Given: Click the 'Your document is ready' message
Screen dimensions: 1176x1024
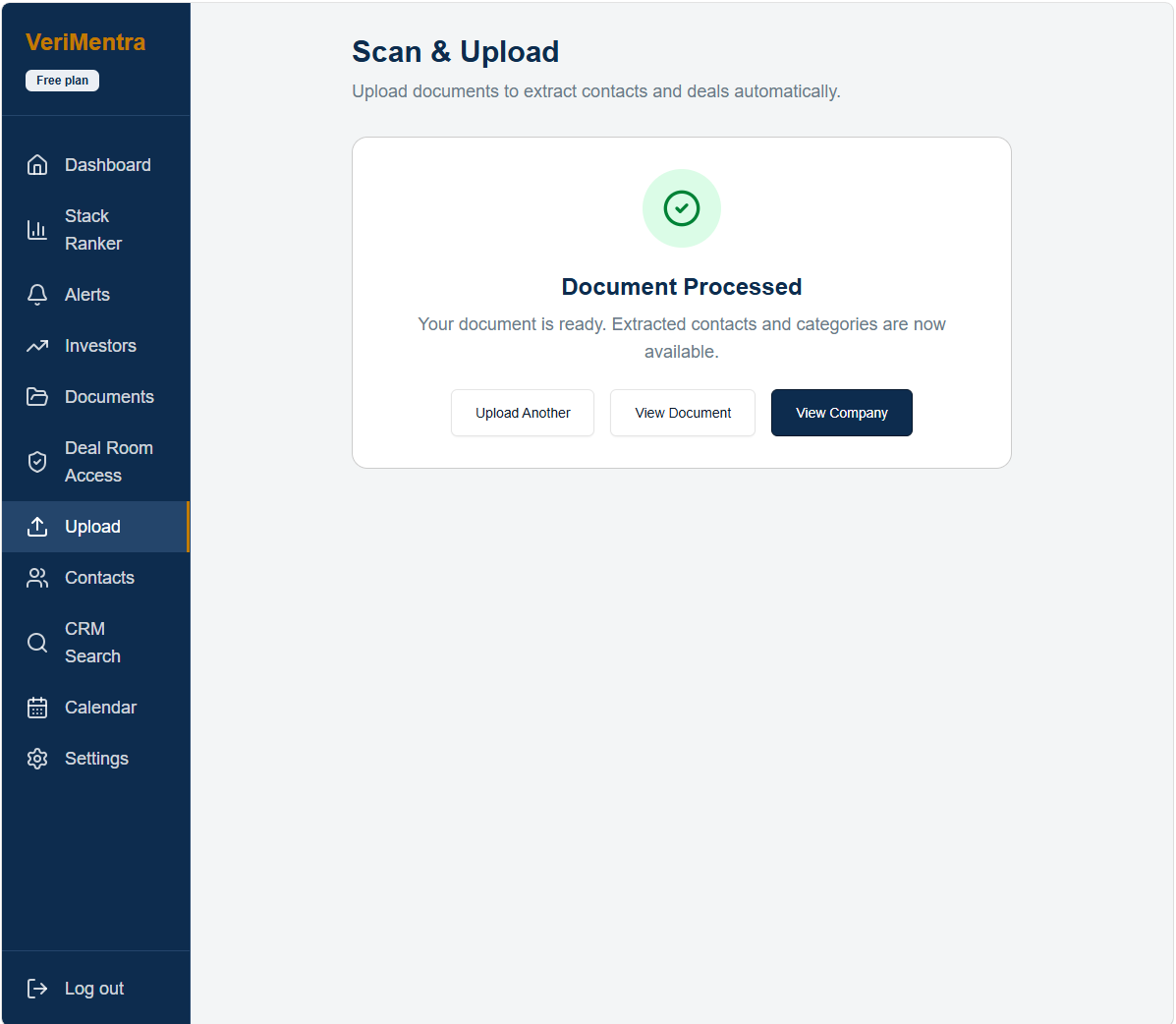Looking at the screenshot, I should (x=682, y=338).
